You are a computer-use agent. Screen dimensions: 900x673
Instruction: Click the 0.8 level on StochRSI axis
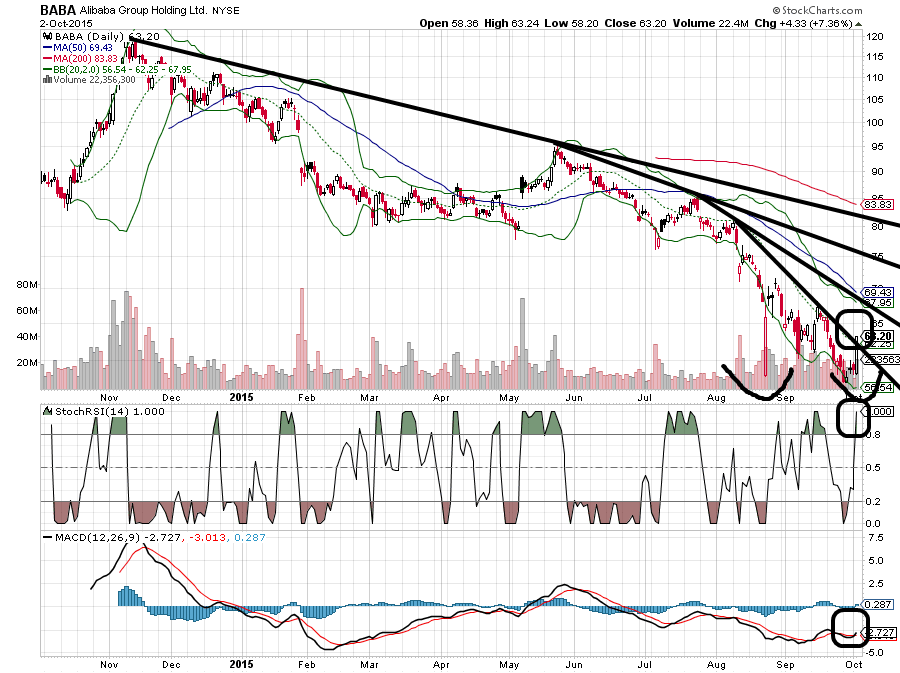(872, 435)
